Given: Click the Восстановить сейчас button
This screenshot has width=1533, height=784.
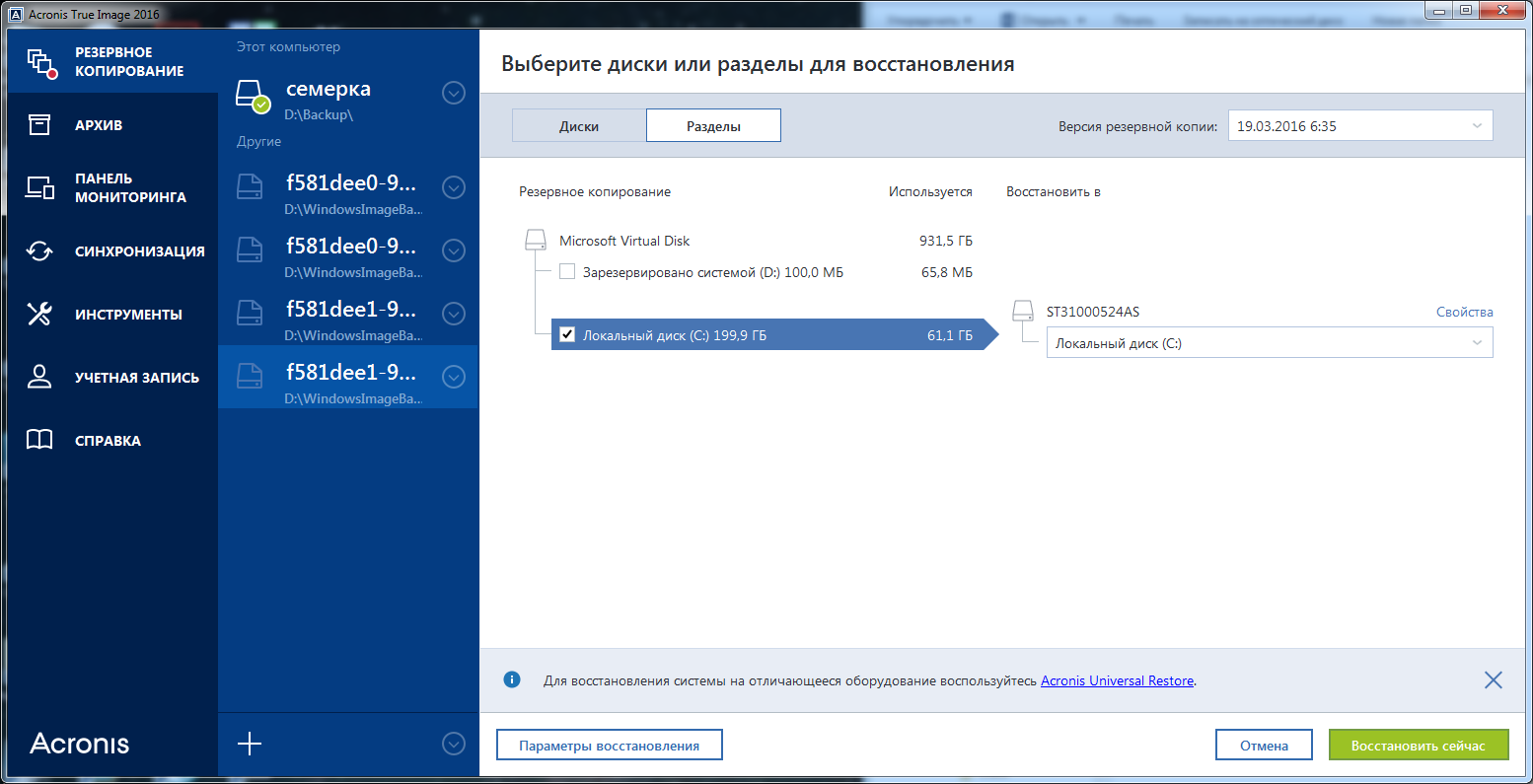Looking at the screenshot, I should tap(1418, 746).
